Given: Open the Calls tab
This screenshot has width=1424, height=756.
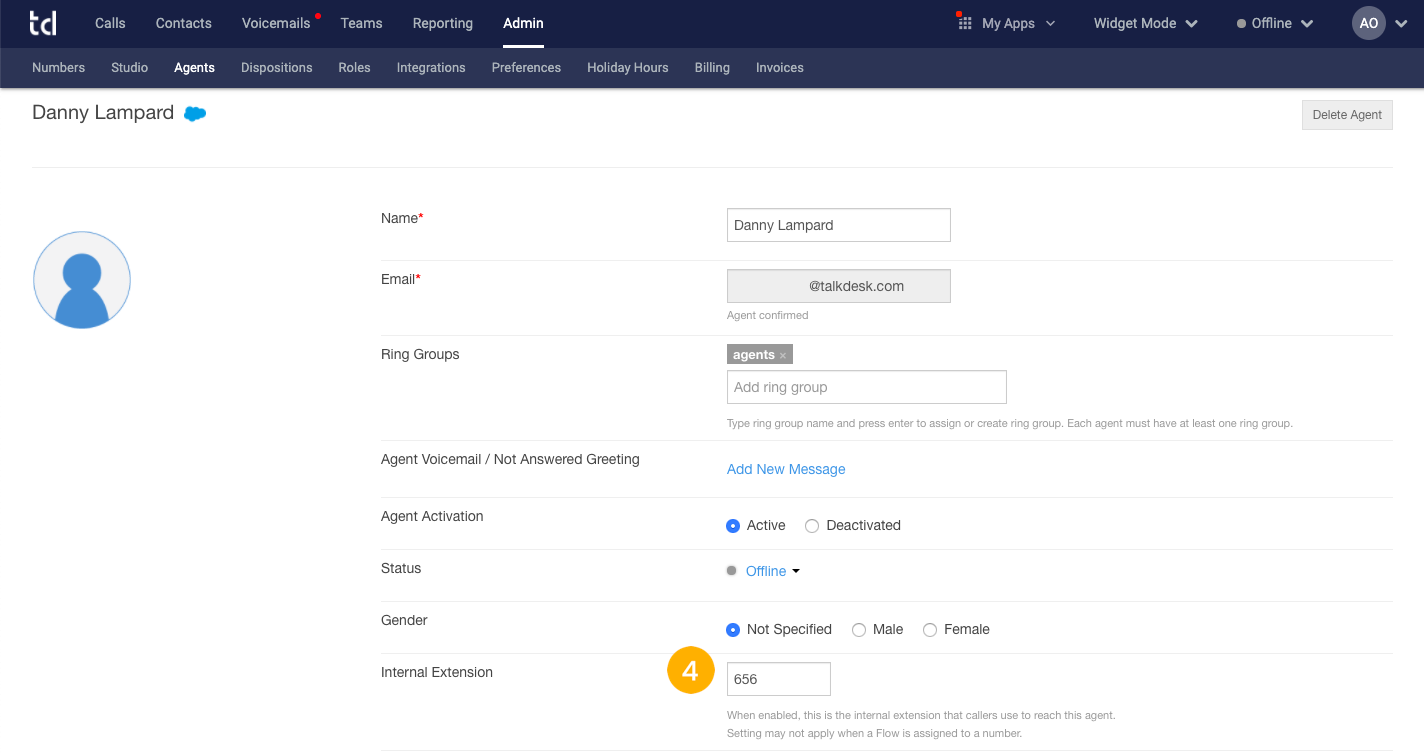Looking at the screenshot, I should point(110,23).
